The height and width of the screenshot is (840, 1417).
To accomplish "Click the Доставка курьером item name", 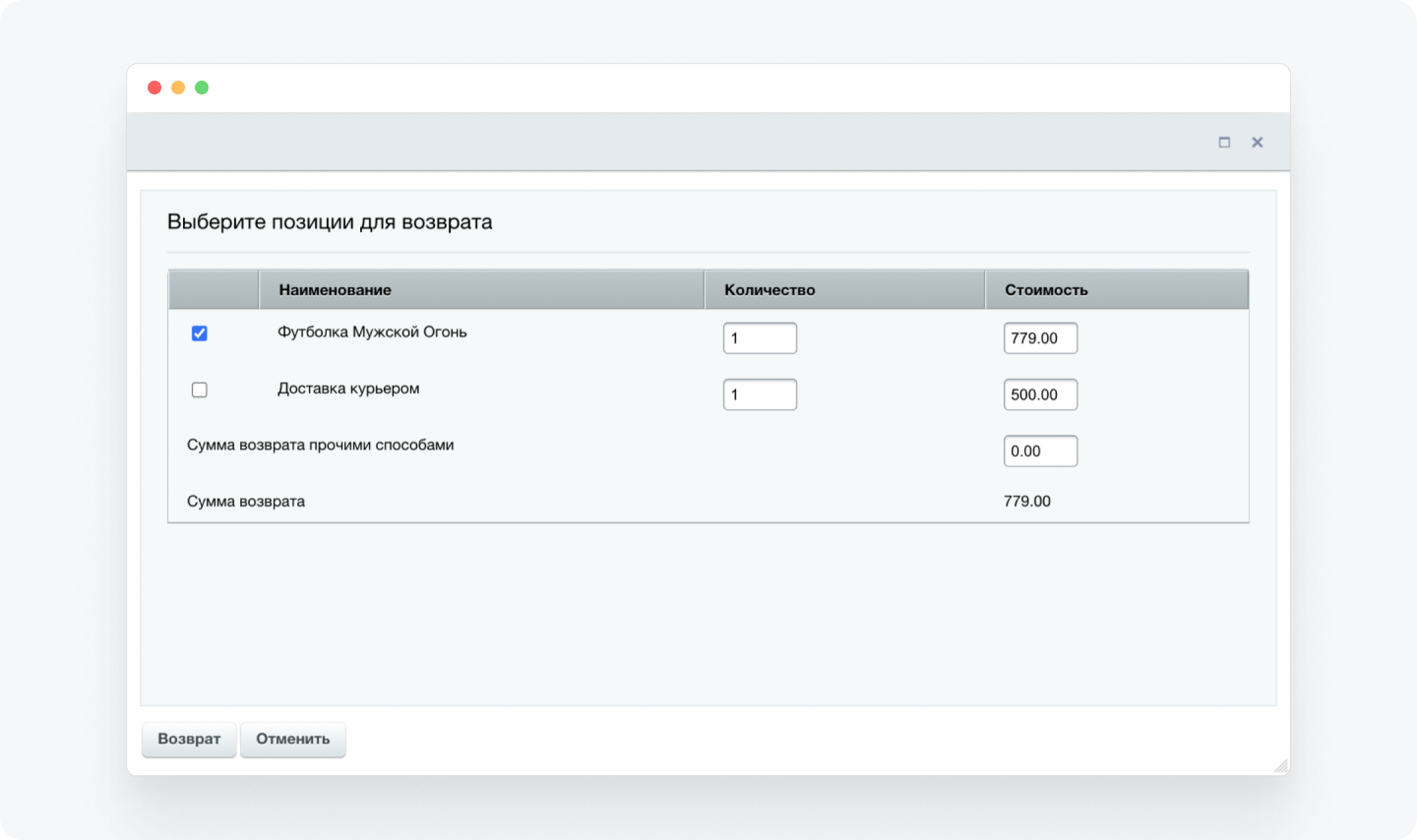I will point(348,388).
